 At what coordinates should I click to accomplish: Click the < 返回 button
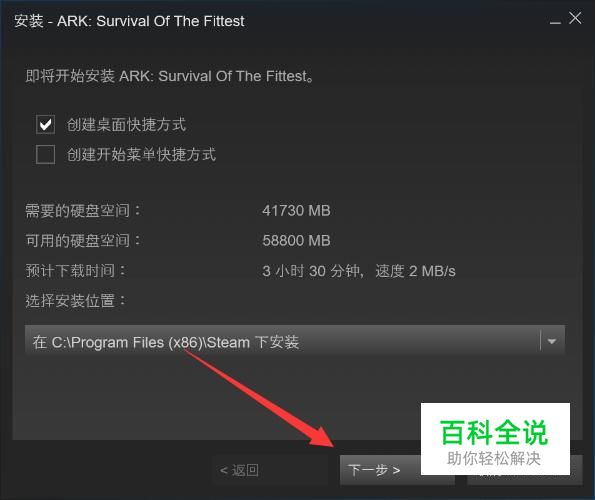270,470
